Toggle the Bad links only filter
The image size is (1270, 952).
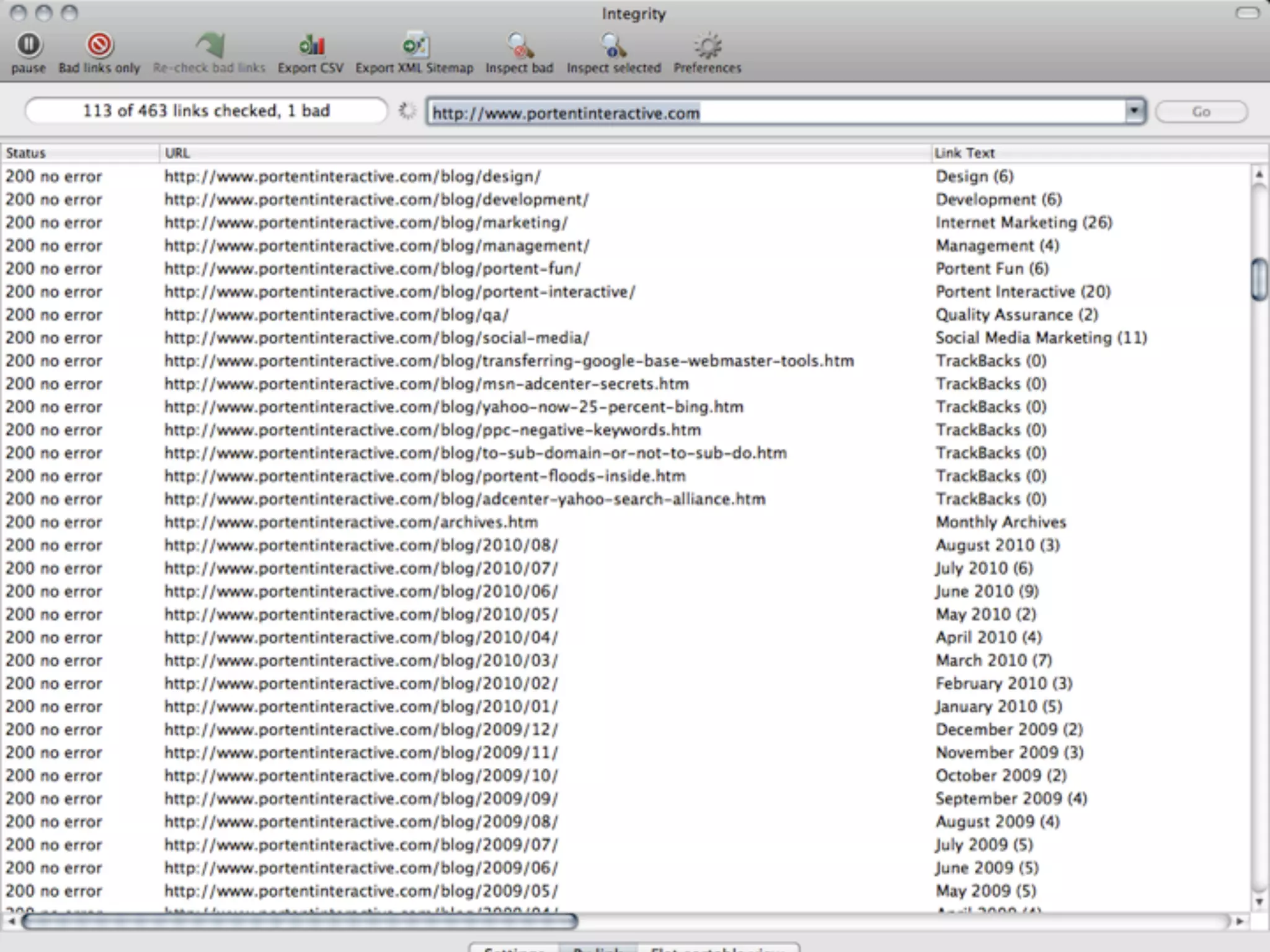click(99, 45)
